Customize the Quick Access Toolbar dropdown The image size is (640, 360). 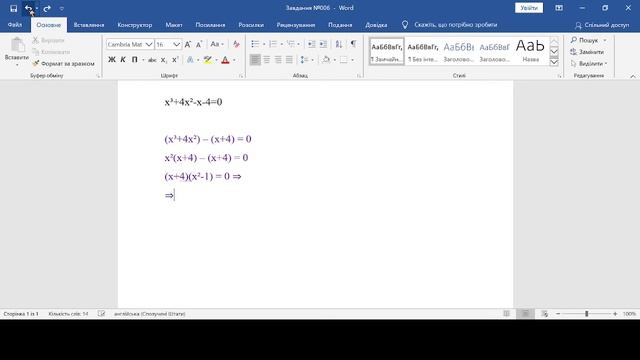coord(62,8)
